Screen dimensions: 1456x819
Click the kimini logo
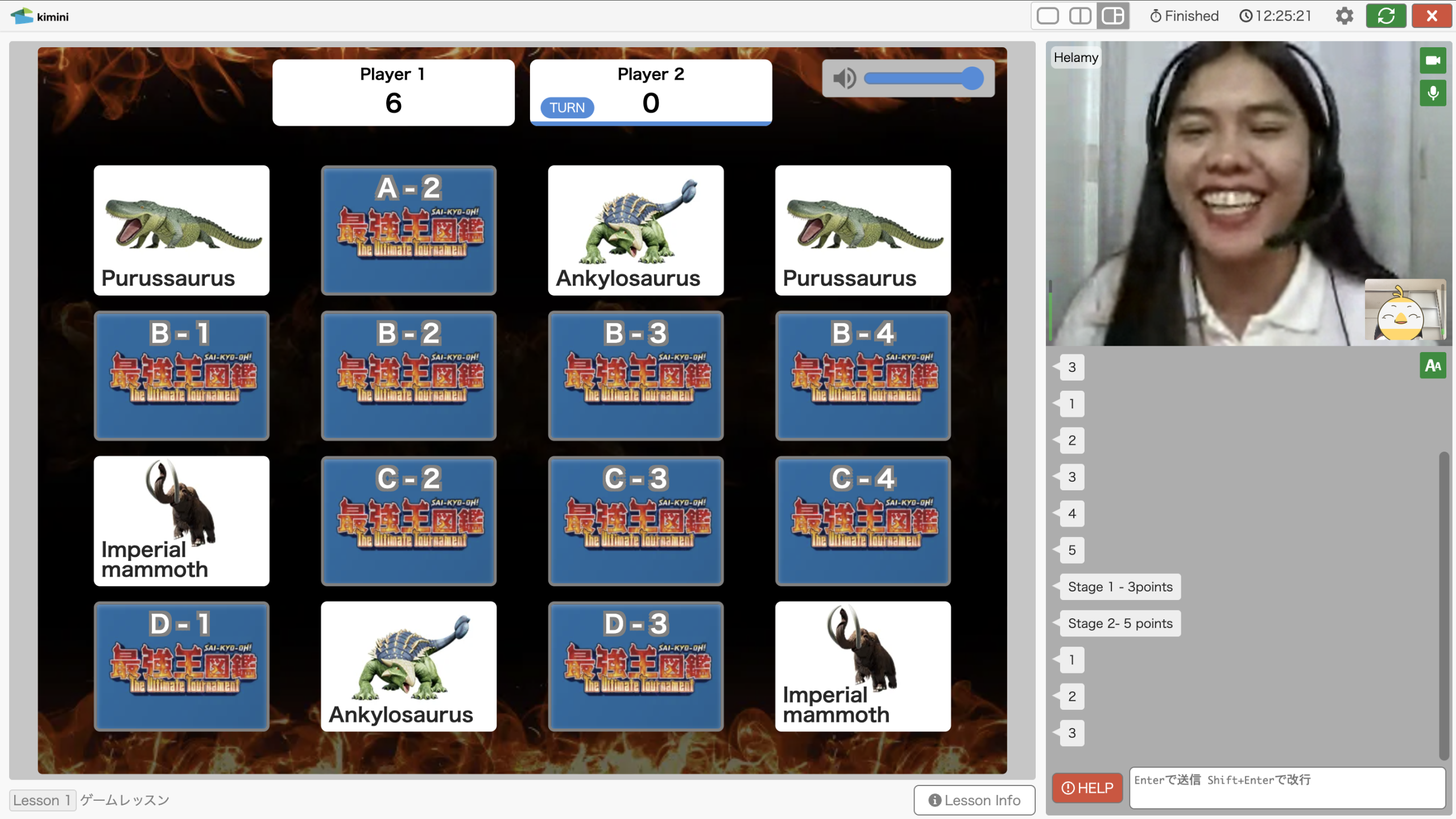coord(40,16)
